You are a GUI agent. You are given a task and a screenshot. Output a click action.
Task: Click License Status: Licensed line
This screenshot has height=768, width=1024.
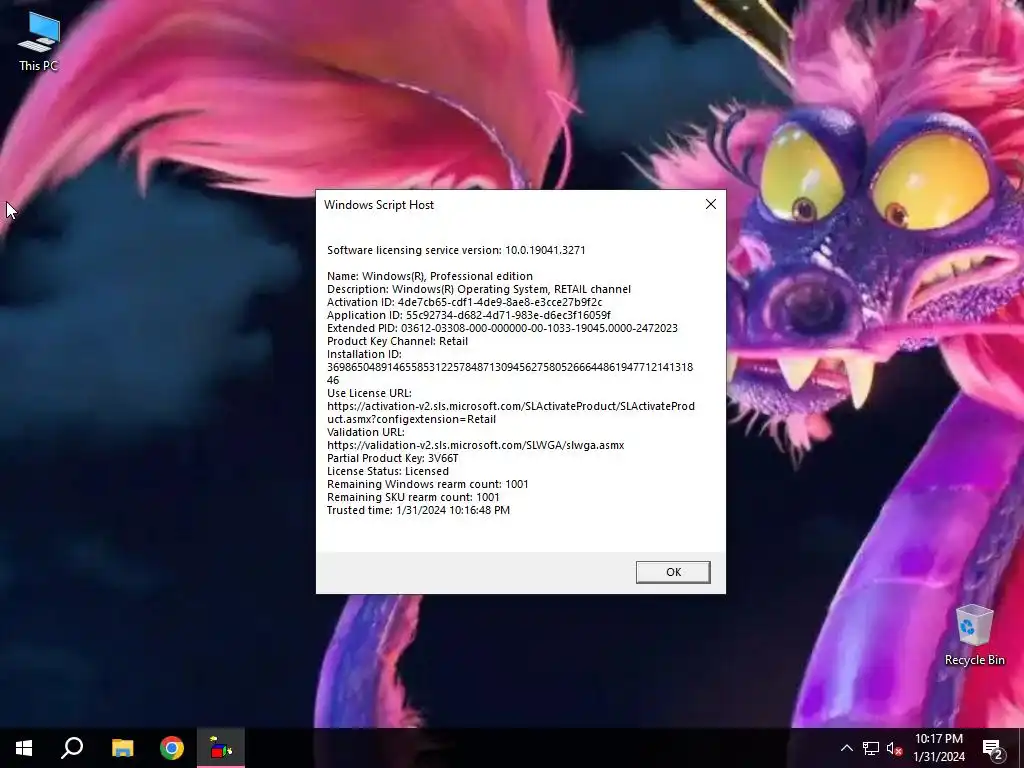coord(388,472)
